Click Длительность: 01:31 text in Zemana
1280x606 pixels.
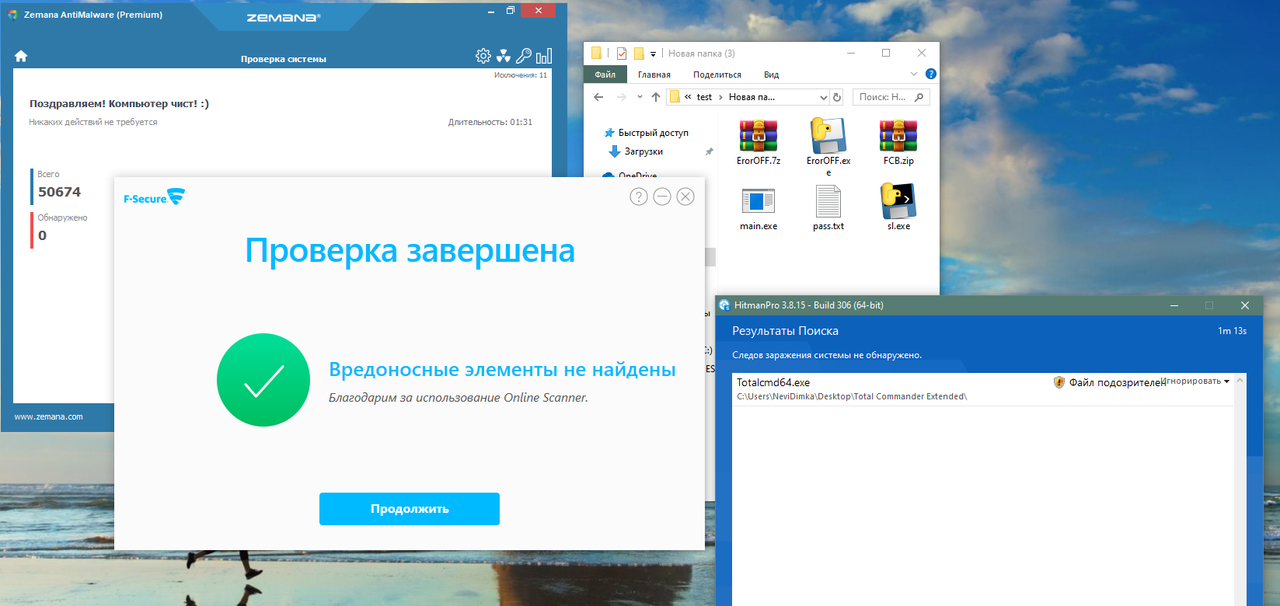tap(490, 122)
